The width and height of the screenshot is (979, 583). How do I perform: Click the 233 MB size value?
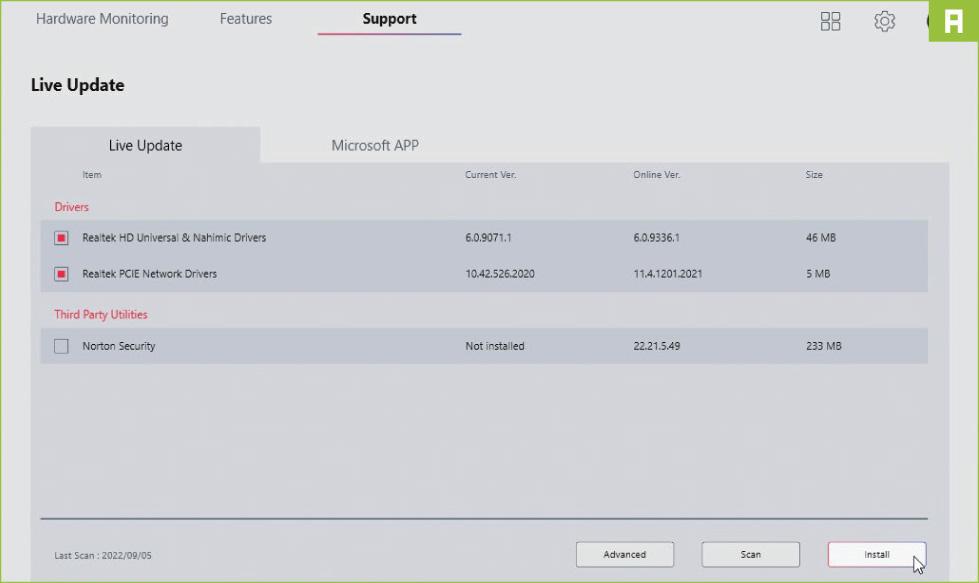click(824, 346)
